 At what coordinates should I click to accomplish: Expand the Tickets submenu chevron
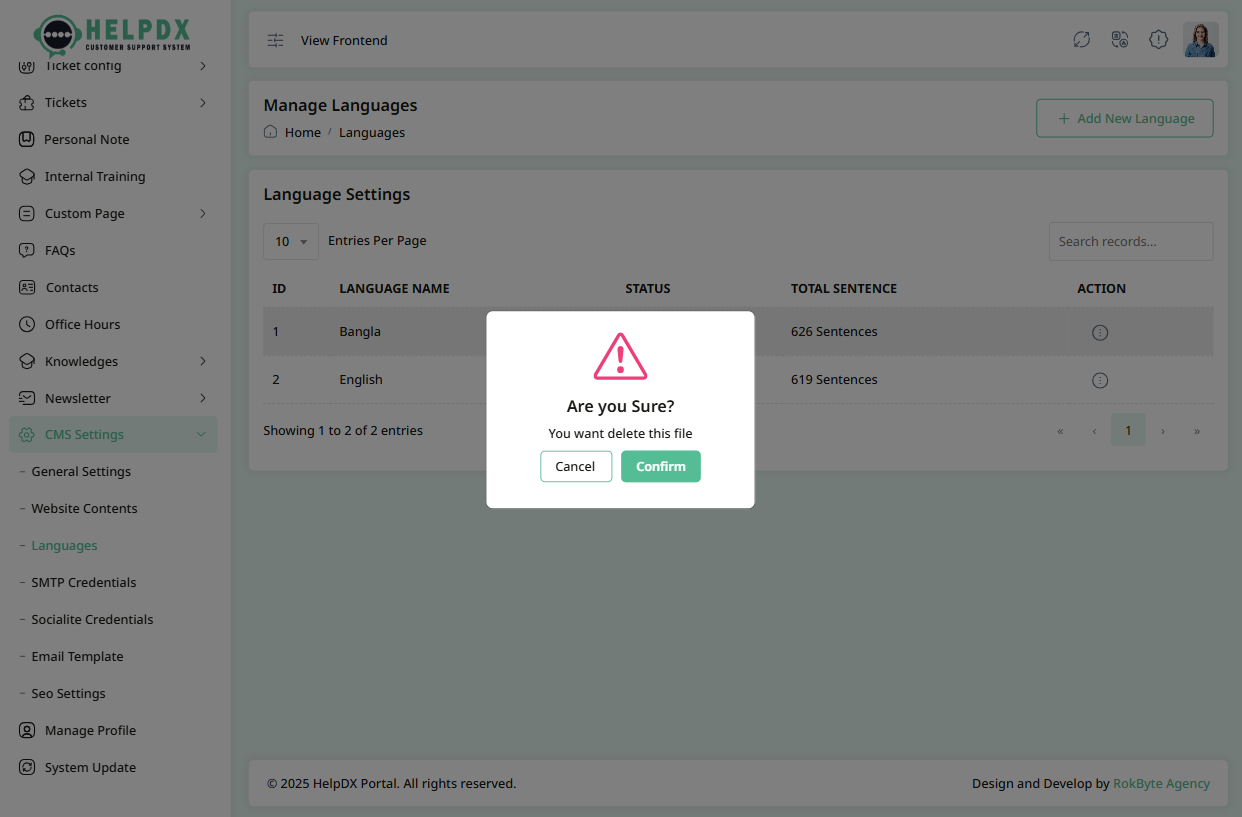click(x=202, y=102)
